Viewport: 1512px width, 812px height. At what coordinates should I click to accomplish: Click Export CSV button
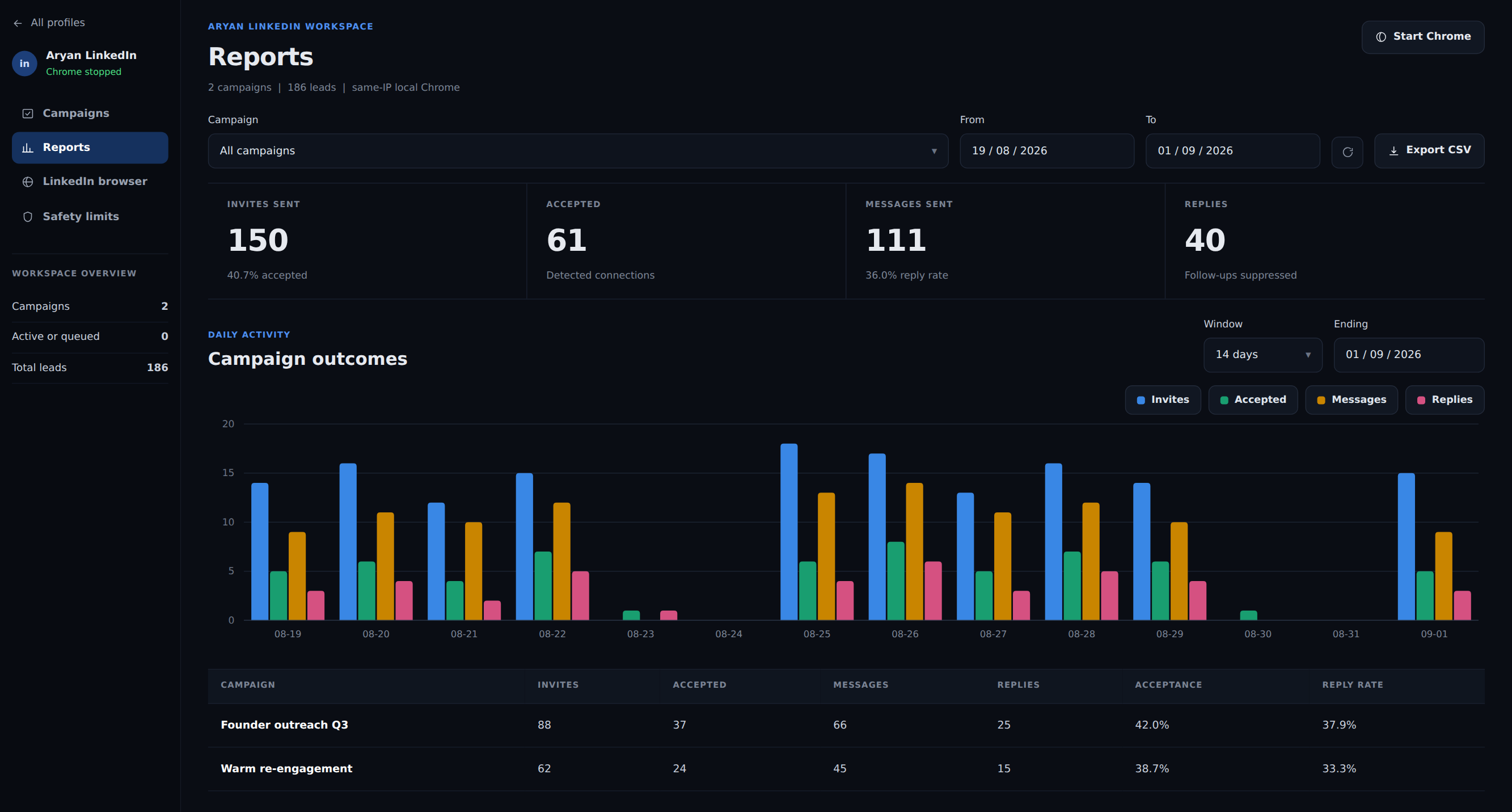click(1429, 151)
